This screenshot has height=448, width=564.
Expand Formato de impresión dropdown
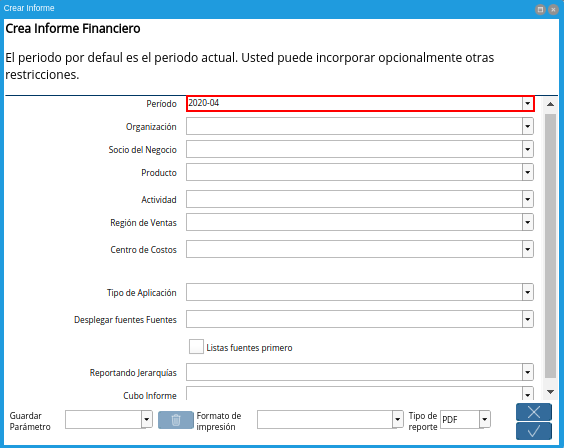coord(397,420)
